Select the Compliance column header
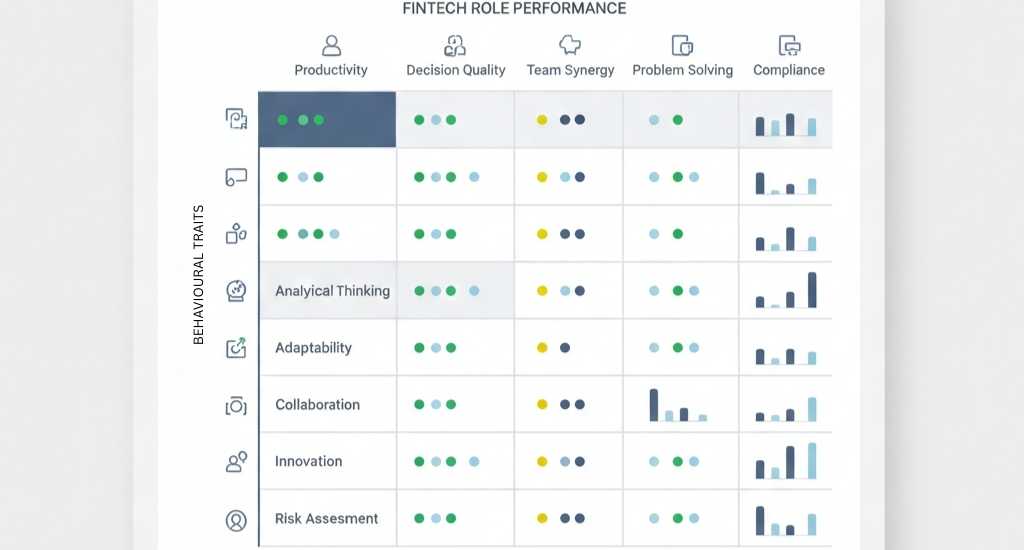This screenshot has width=1024, height=550. pyautogui.click(x=789, y=70)
